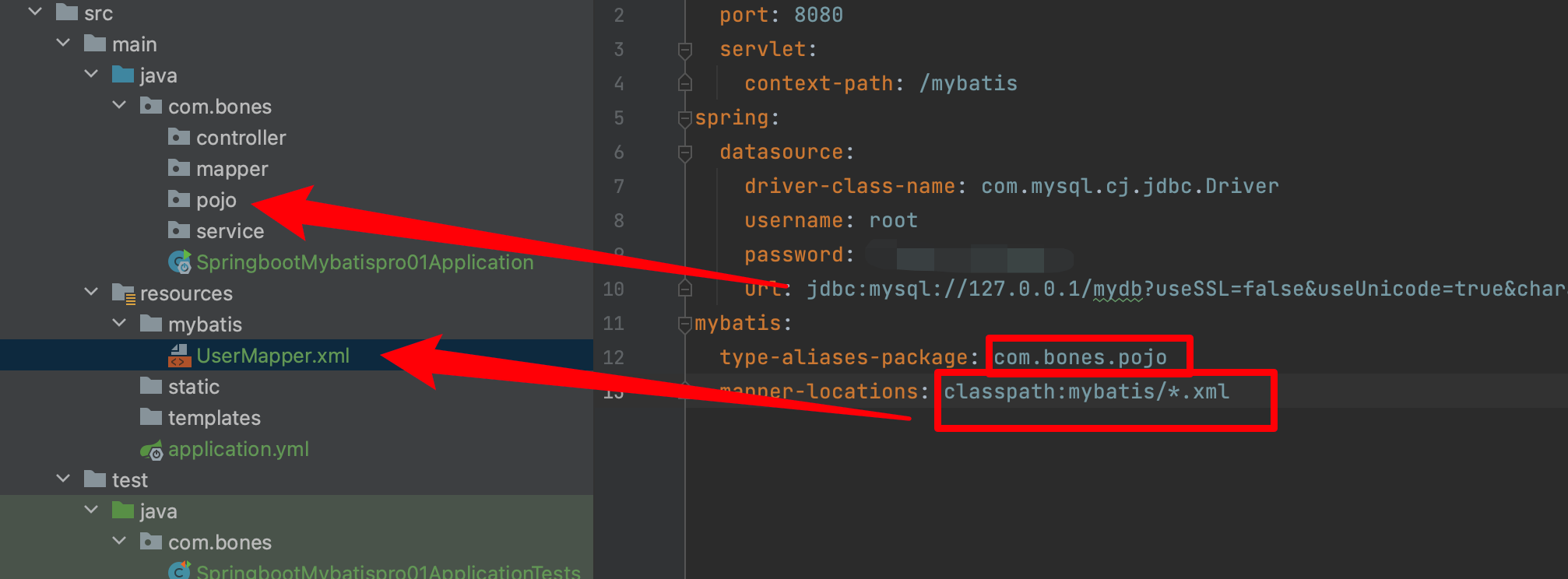Click the src folder icon
The image size is (1568, 579).
pyautogui.click(x=67, y=12)
